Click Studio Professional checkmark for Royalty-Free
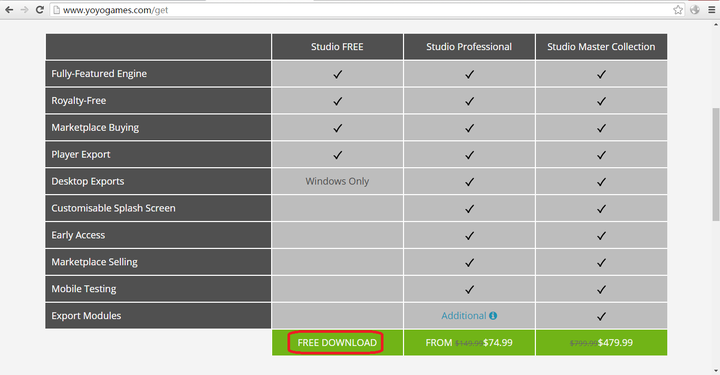The width and height of the screenshot is (720, 375). [469, 101]
